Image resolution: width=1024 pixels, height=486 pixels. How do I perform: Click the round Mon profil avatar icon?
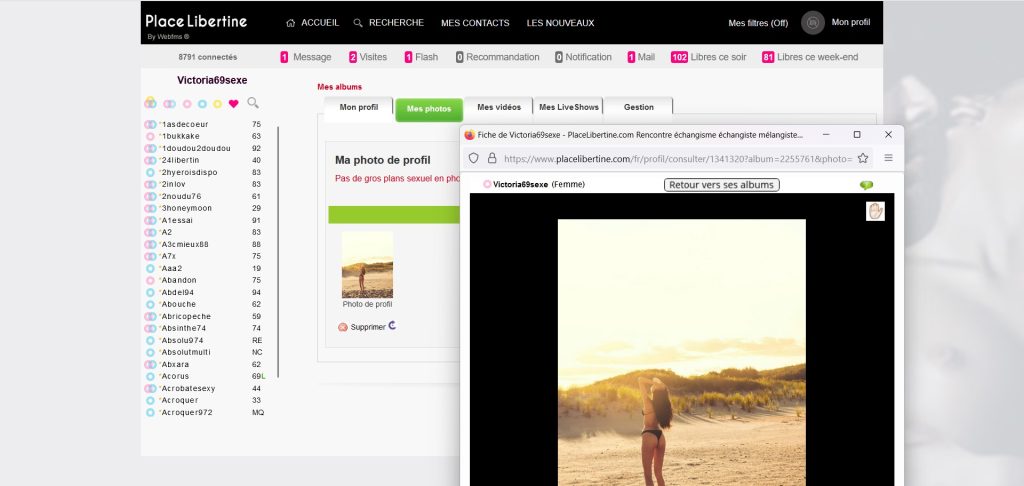(813, 23)
